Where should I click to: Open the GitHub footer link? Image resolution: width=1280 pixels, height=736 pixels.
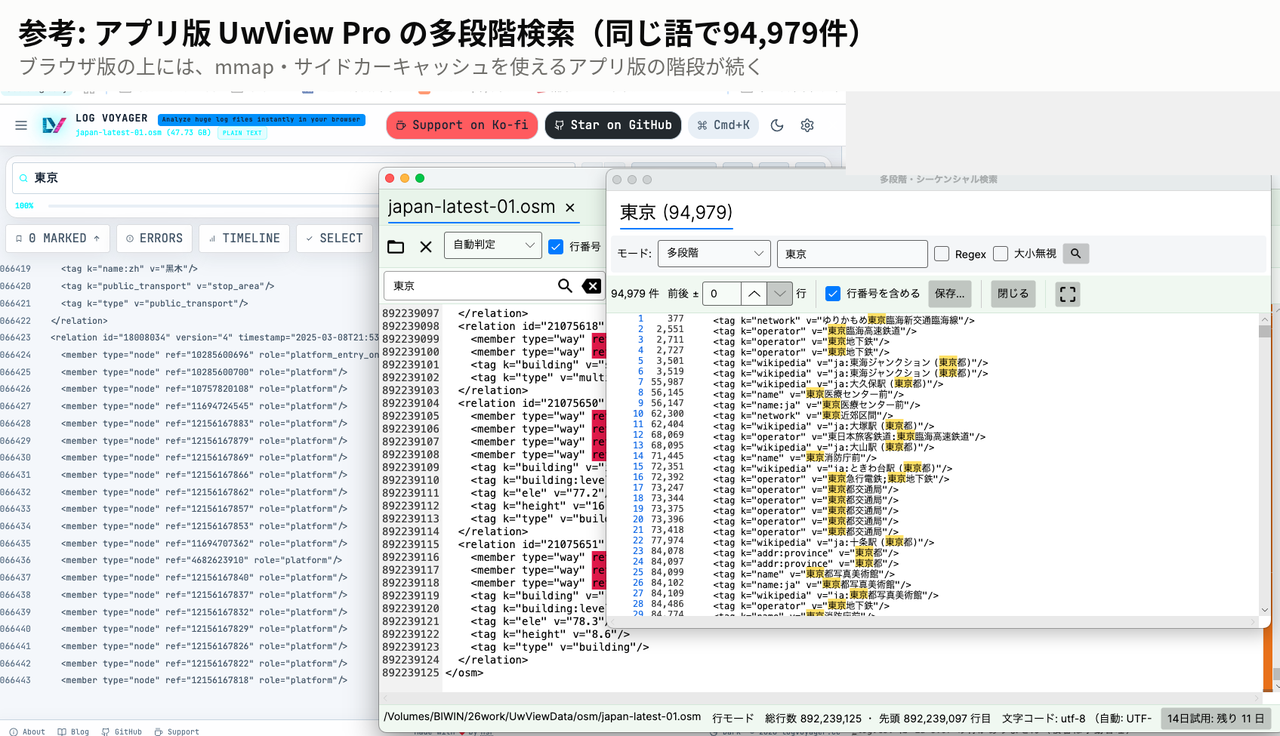click(x=121, y=731)
